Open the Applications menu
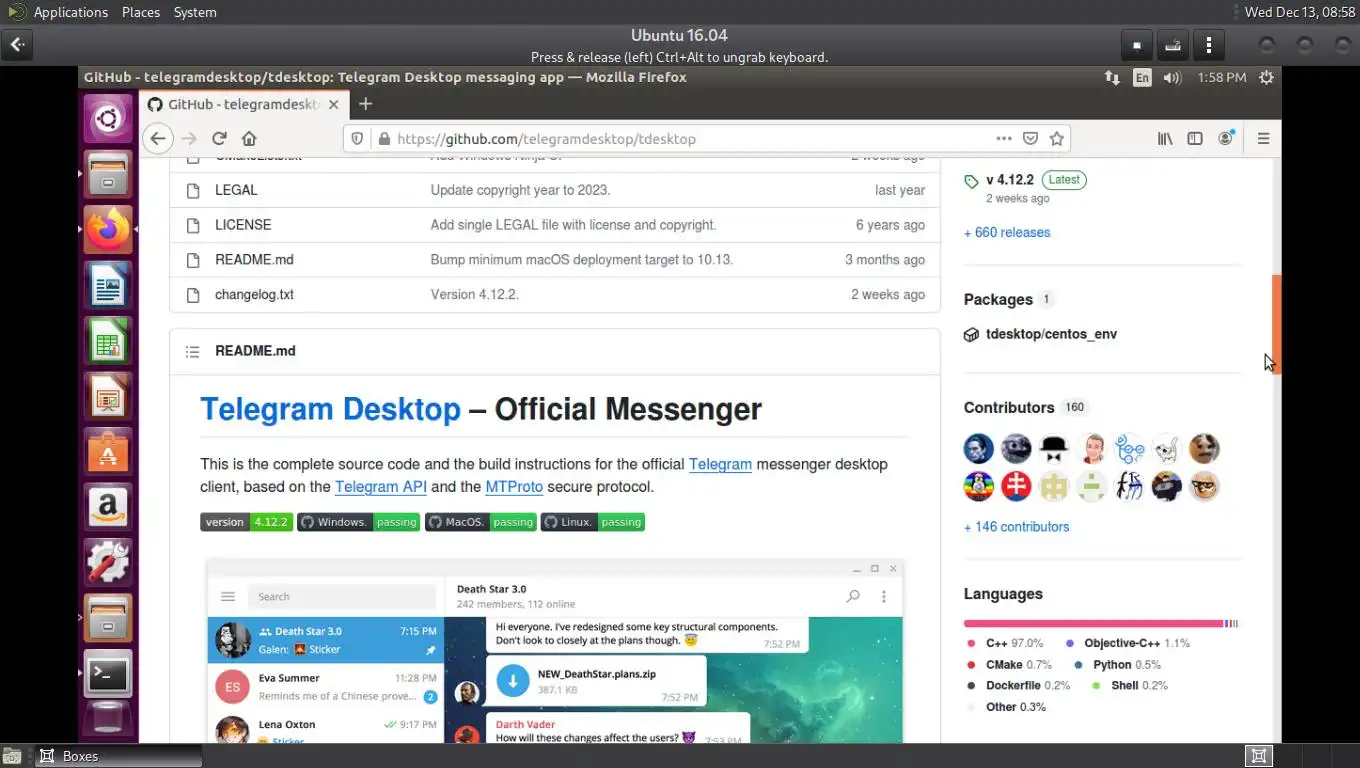 70,12
